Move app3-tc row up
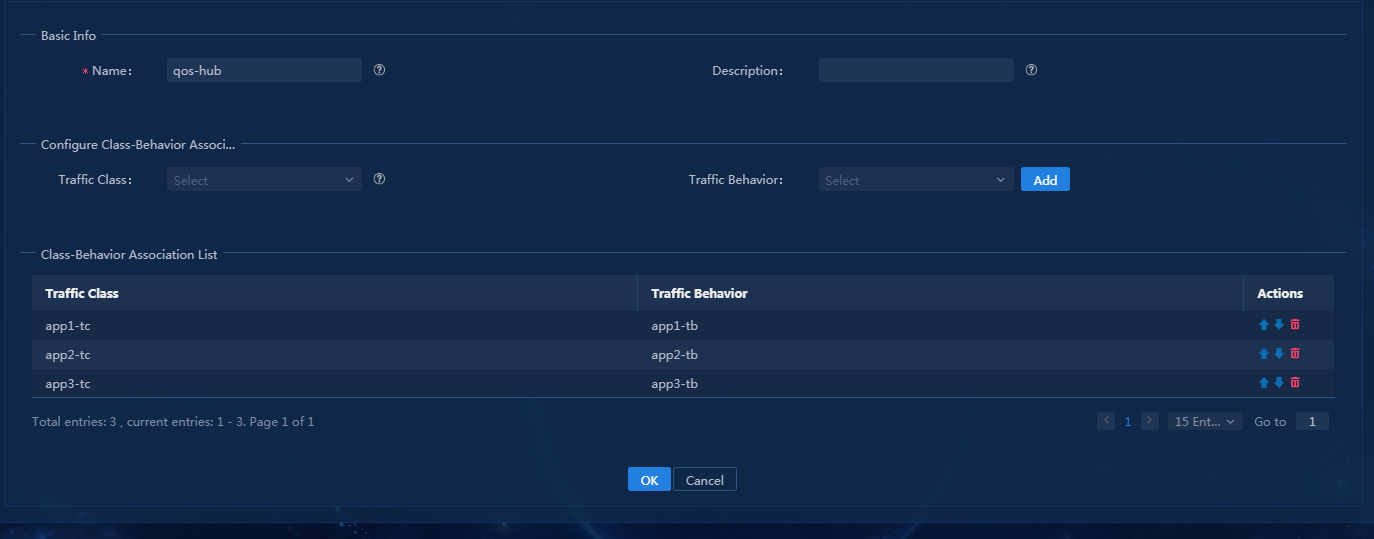The width and height of the screenshot is (1374, 539). pyautogui.click(x=1264, y=383)
